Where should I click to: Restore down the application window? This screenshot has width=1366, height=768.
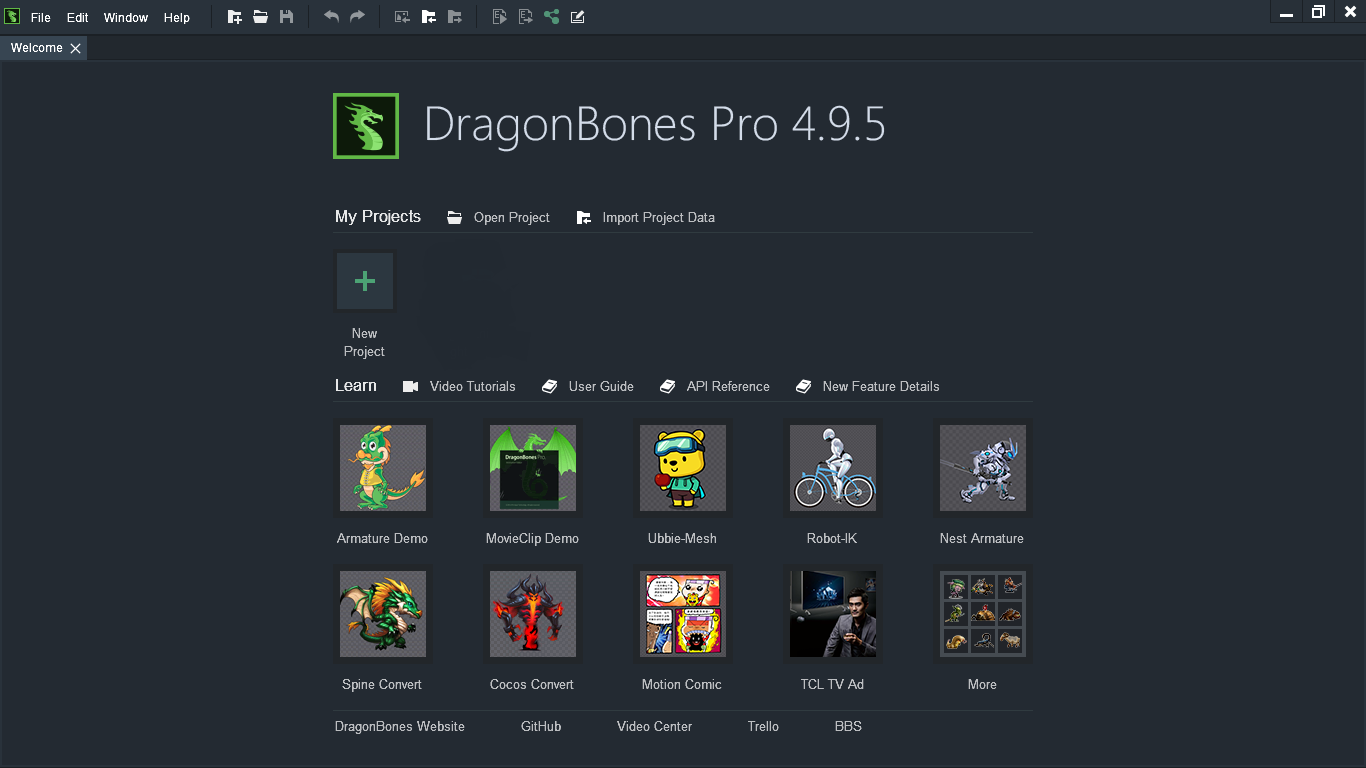1318,12
